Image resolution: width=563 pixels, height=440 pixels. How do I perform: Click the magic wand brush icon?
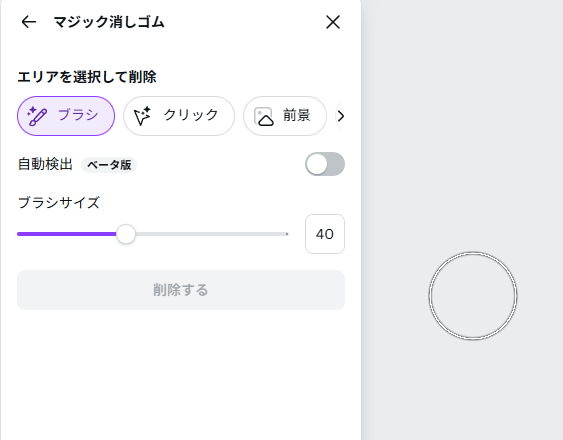click(x=37, y=116)
